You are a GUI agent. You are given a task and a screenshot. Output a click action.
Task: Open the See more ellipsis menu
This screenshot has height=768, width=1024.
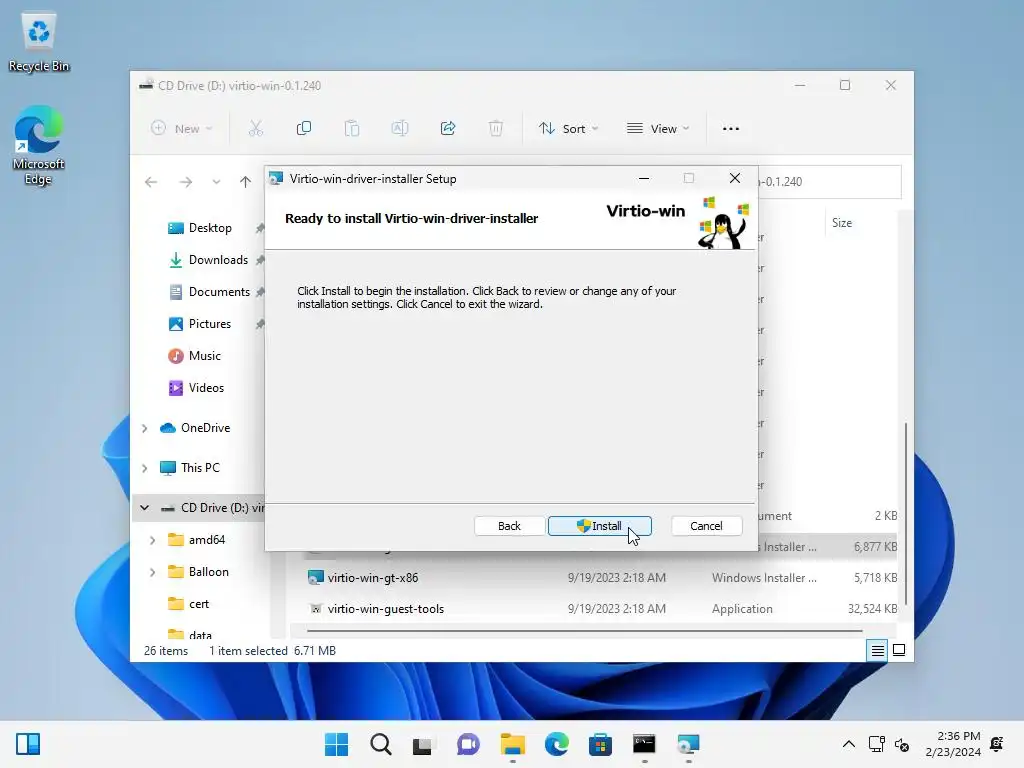731,129
